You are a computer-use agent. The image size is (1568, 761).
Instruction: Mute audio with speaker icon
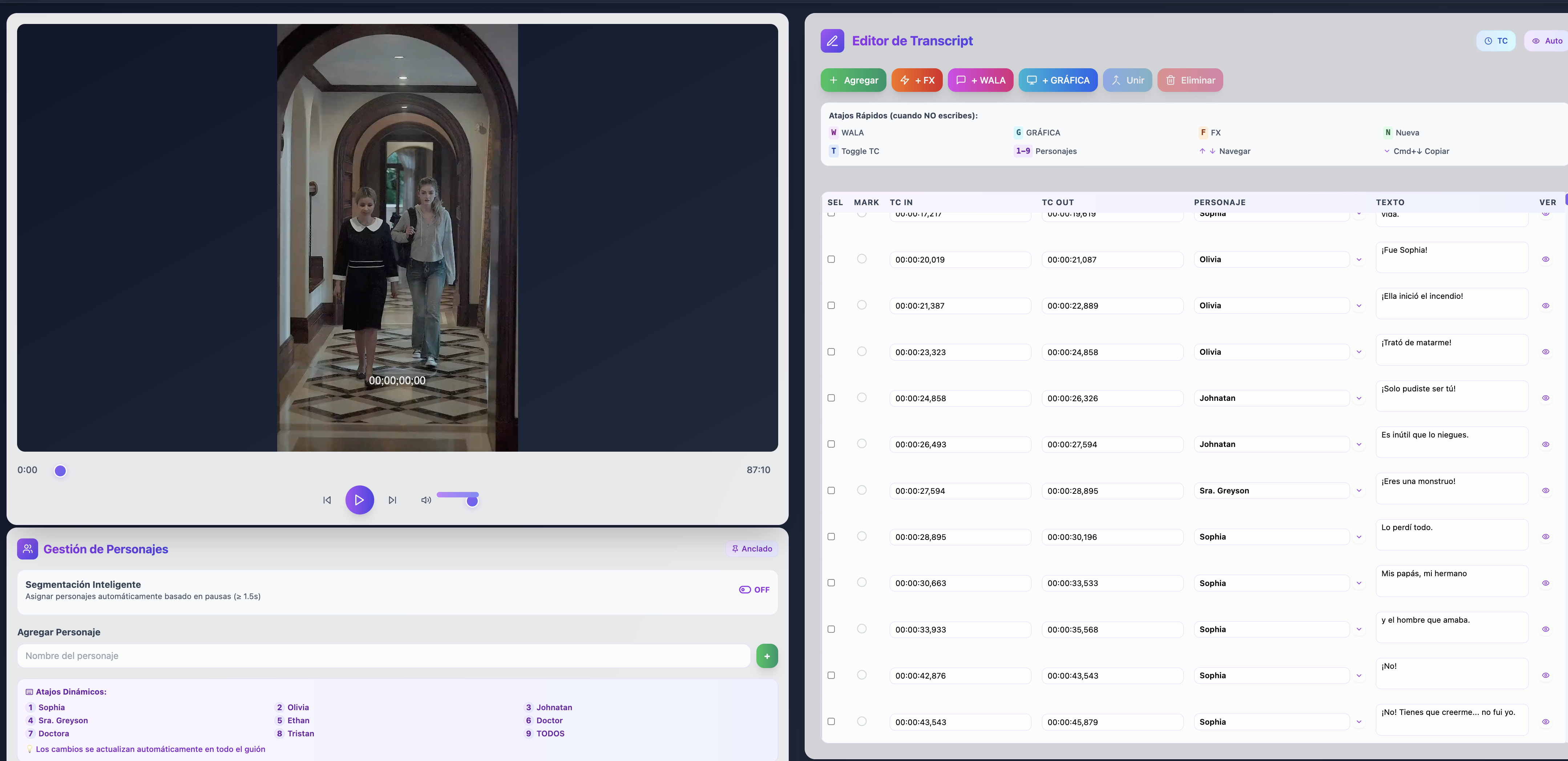pos(426,500)
